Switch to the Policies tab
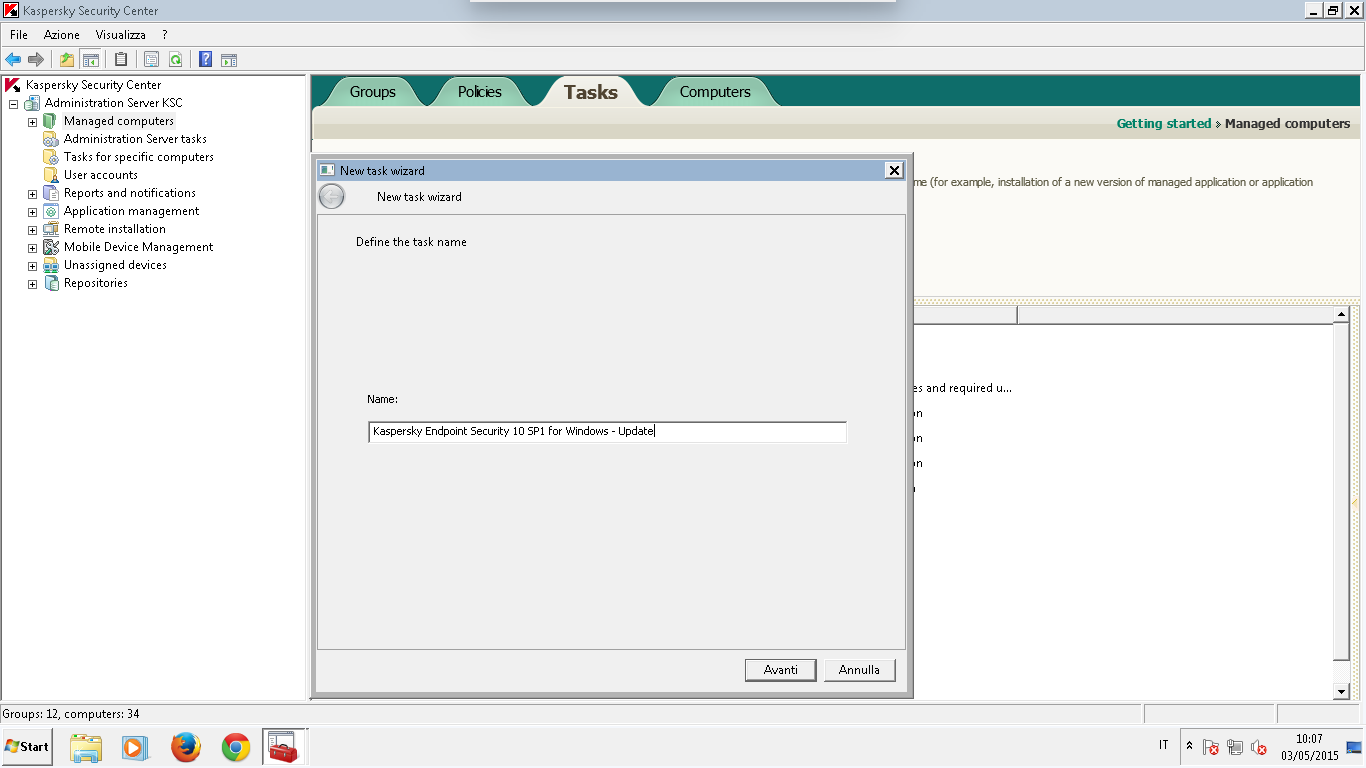Screen dimensions: 1366x768 [480, 92]
